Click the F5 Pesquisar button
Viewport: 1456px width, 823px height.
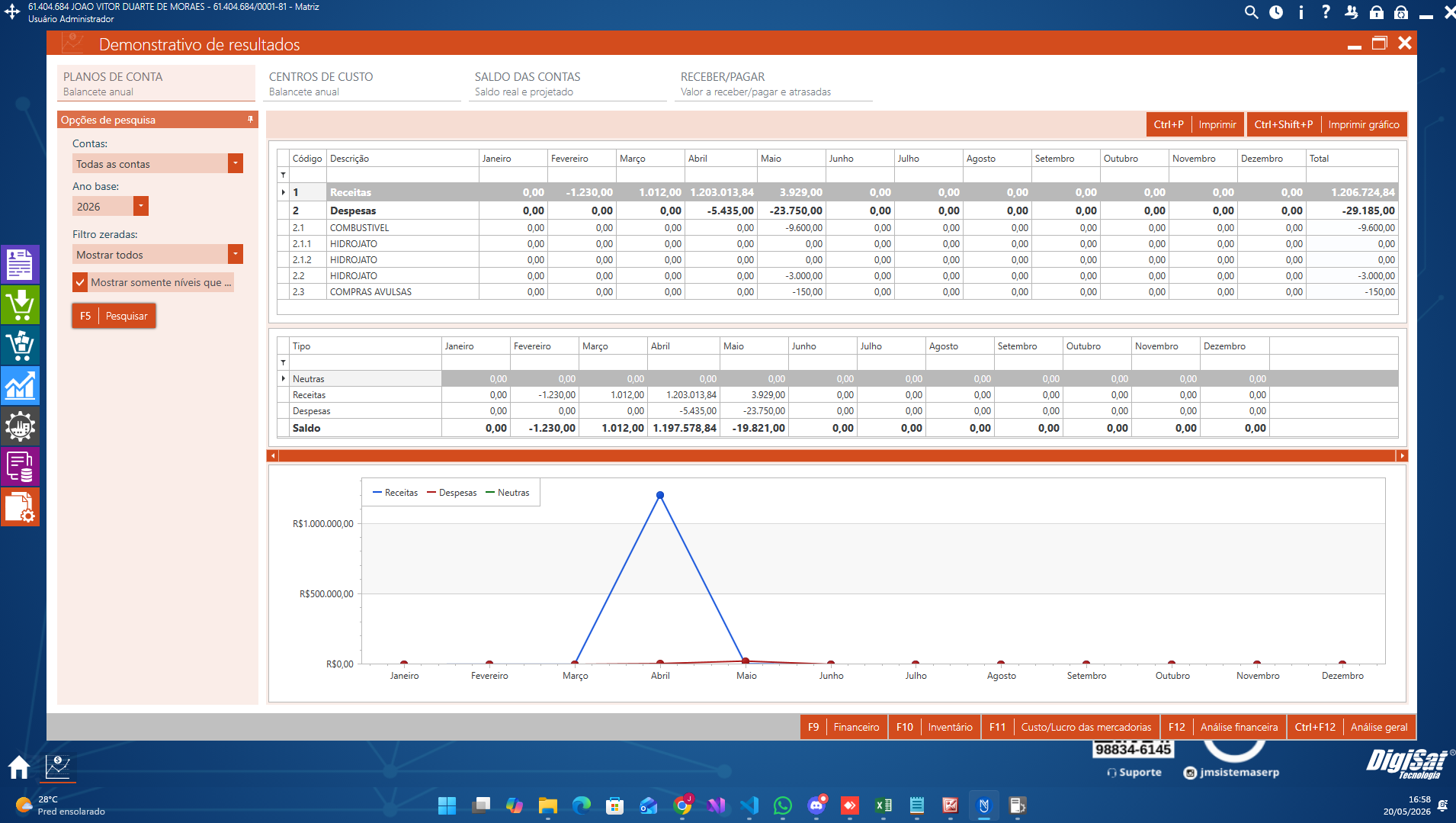(114, 316)
